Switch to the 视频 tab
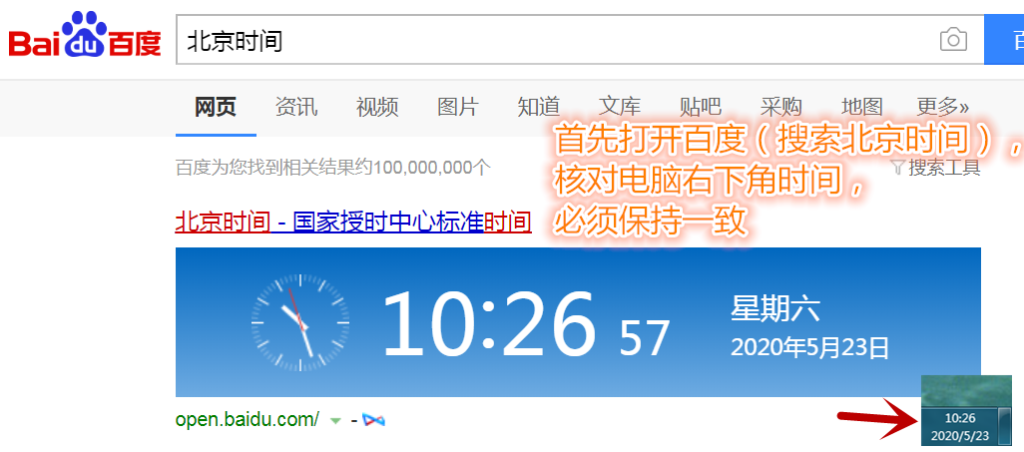 pos(377,107)
